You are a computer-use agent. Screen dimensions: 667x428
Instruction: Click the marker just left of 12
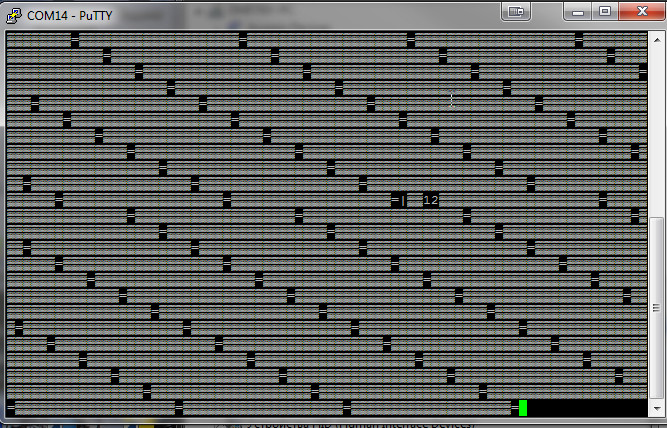(x=399, y=200)
